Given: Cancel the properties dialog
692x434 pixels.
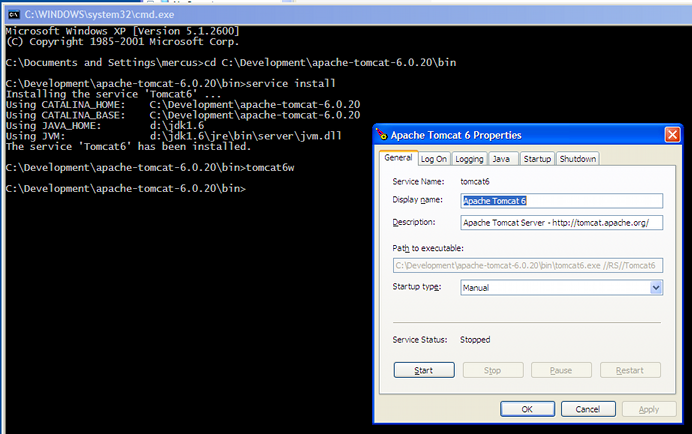Looking at the screenshot, I should (588, 409).
